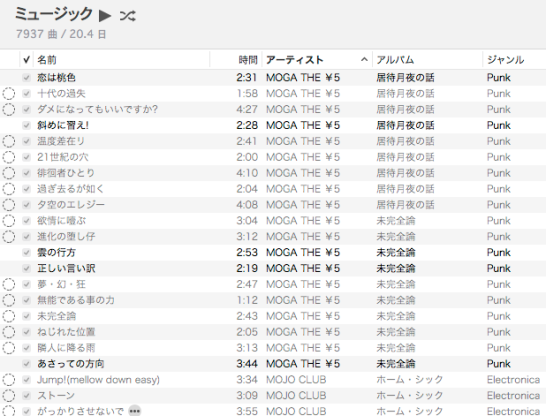Click cloud status circle for 徘徊者ひとり
This screenshot has height=416, width=546.
pos(9,173)
